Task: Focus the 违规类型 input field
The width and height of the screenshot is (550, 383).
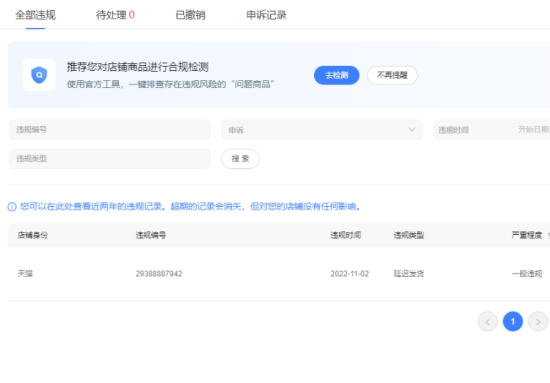Action: [110, 159]
